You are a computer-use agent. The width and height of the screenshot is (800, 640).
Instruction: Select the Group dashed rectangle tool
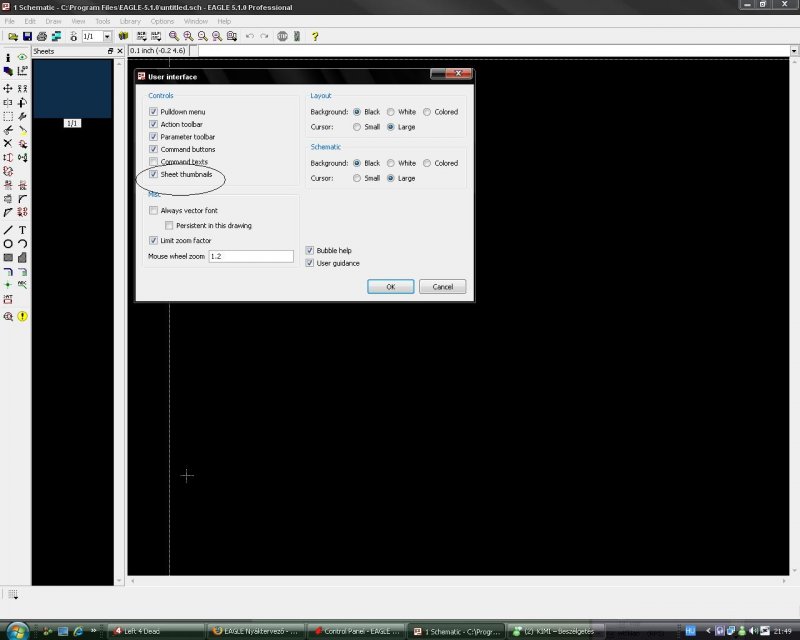click(x=8, y=116)
